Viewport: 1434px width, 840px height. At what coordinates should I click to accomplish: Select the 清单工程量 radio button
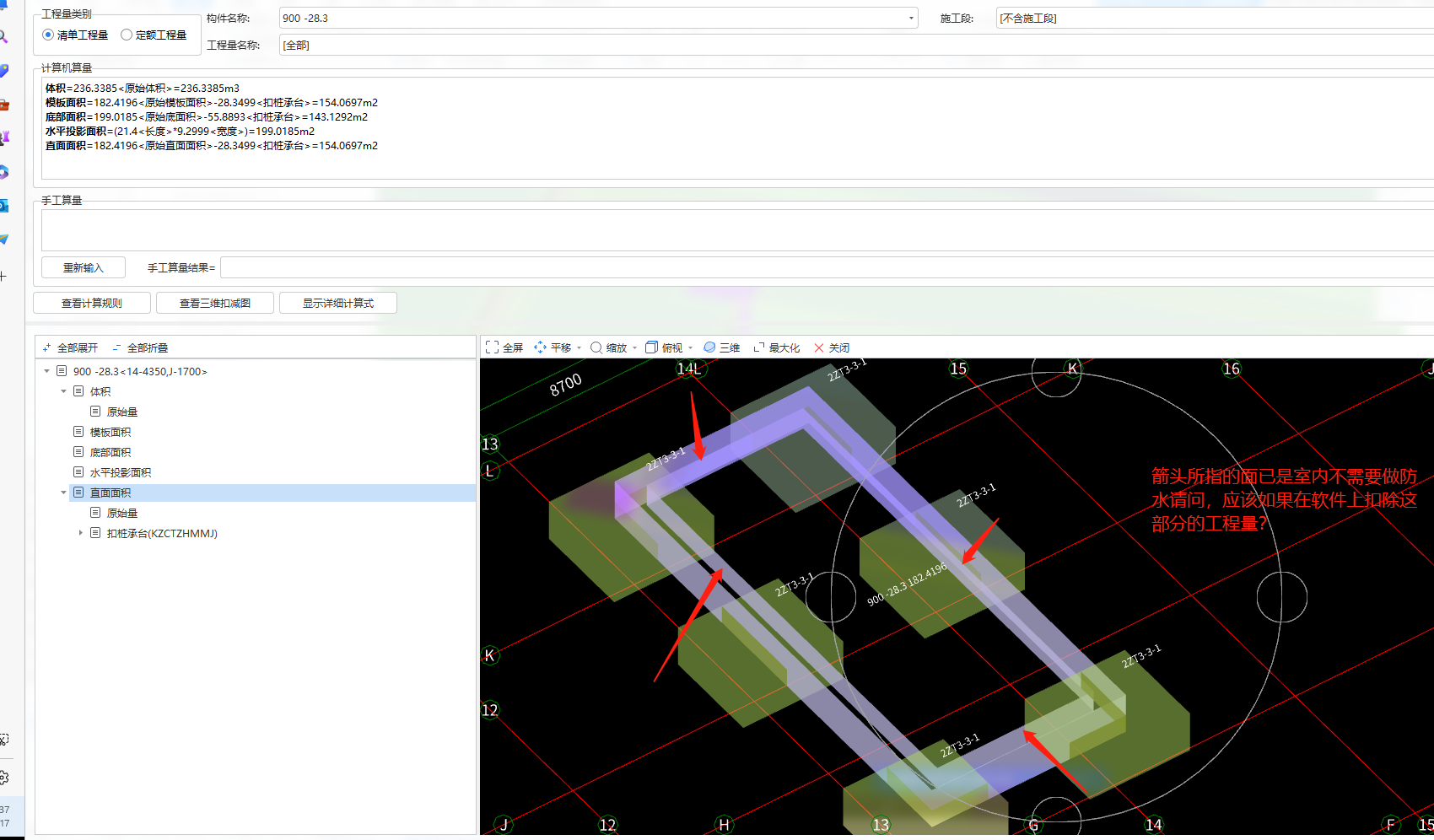click(48, 35)
